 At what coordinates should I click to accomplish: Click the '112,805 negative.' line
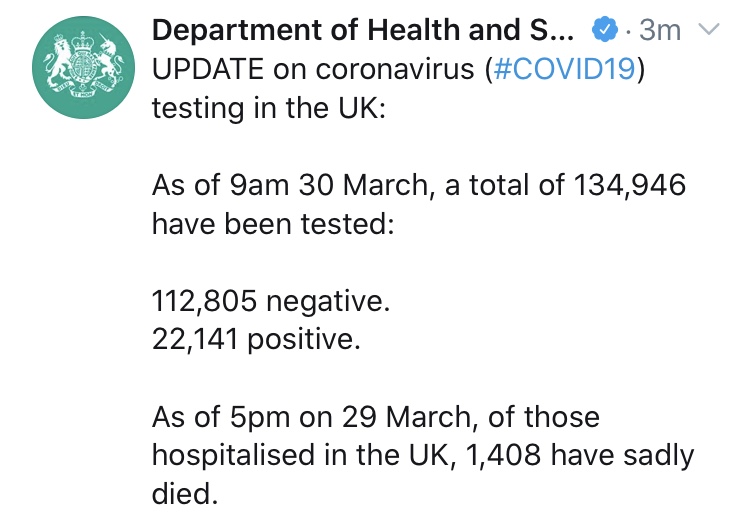(x=271, y=302)
